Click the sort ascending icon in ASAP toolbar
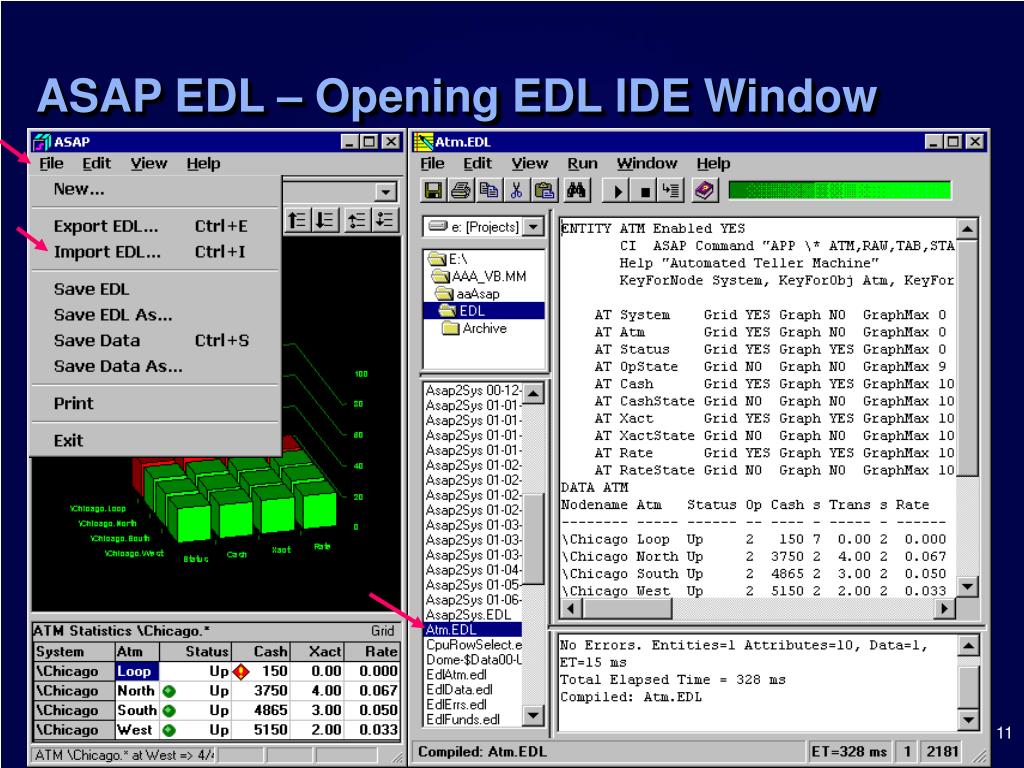1024x768 pixels. 297,220
